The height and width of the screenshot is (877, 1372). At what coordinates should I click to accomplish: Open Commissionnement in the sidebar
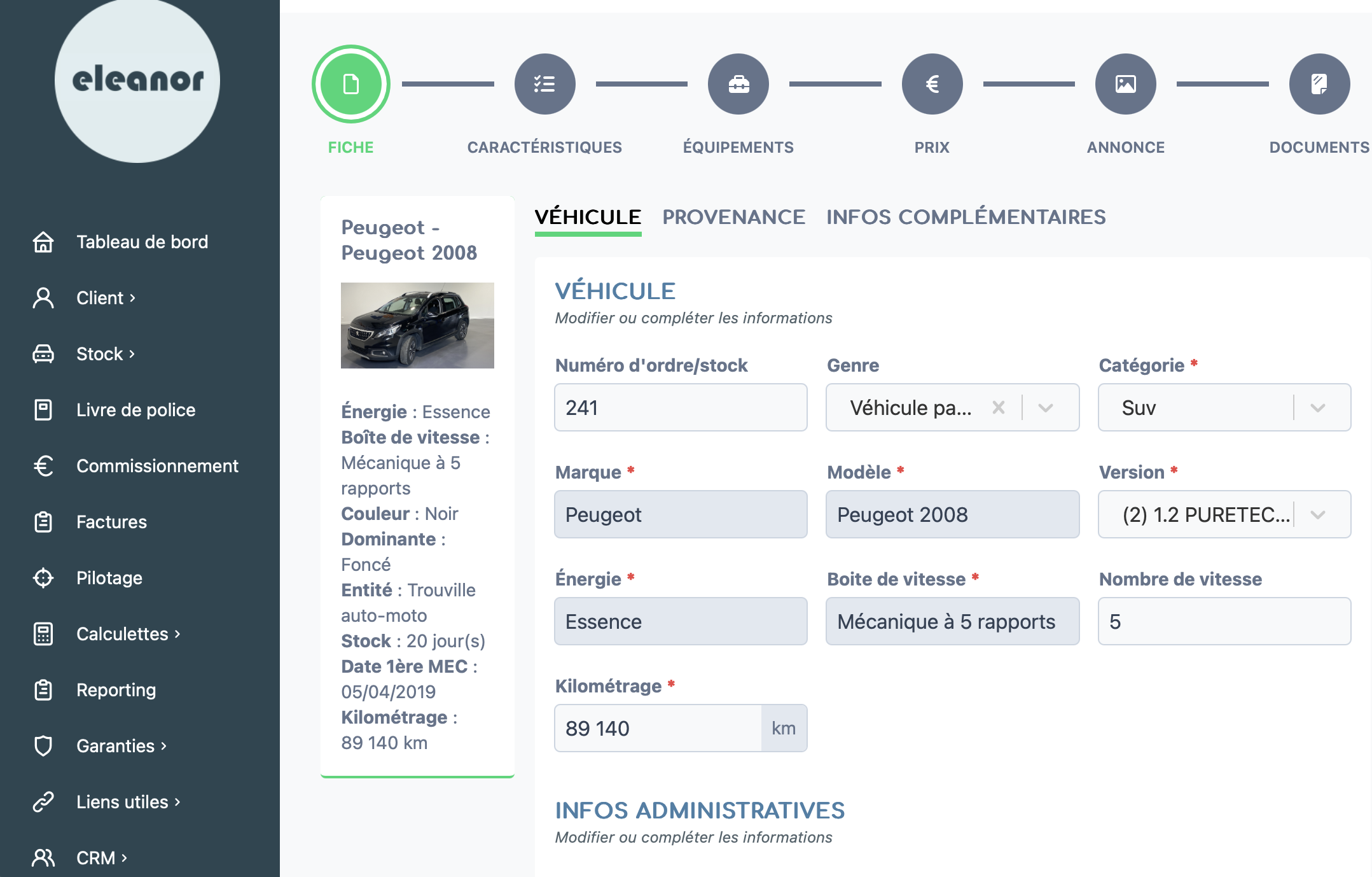(157, 466)
